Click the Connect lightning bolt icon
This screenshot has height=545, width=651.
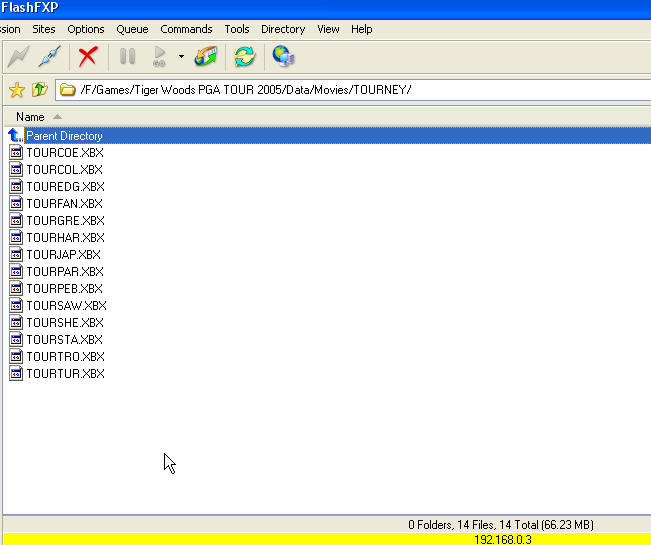click(18, 56)
